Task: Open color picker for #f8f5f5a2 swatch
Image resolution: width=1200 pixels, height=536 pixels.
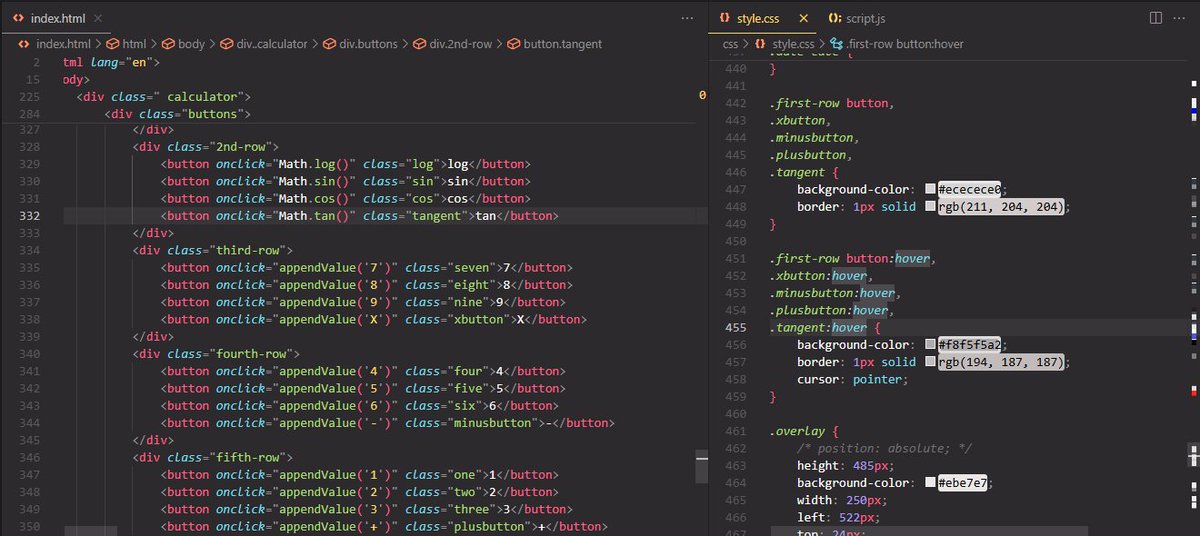Action: (930, 345)
